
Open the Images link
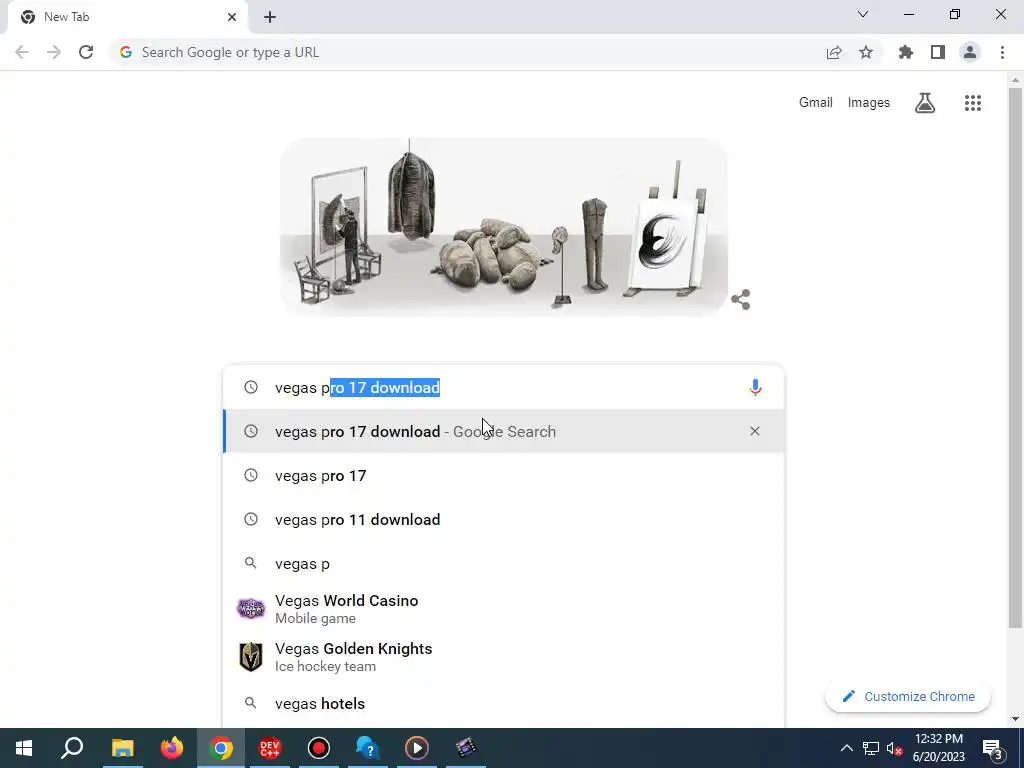869,103
